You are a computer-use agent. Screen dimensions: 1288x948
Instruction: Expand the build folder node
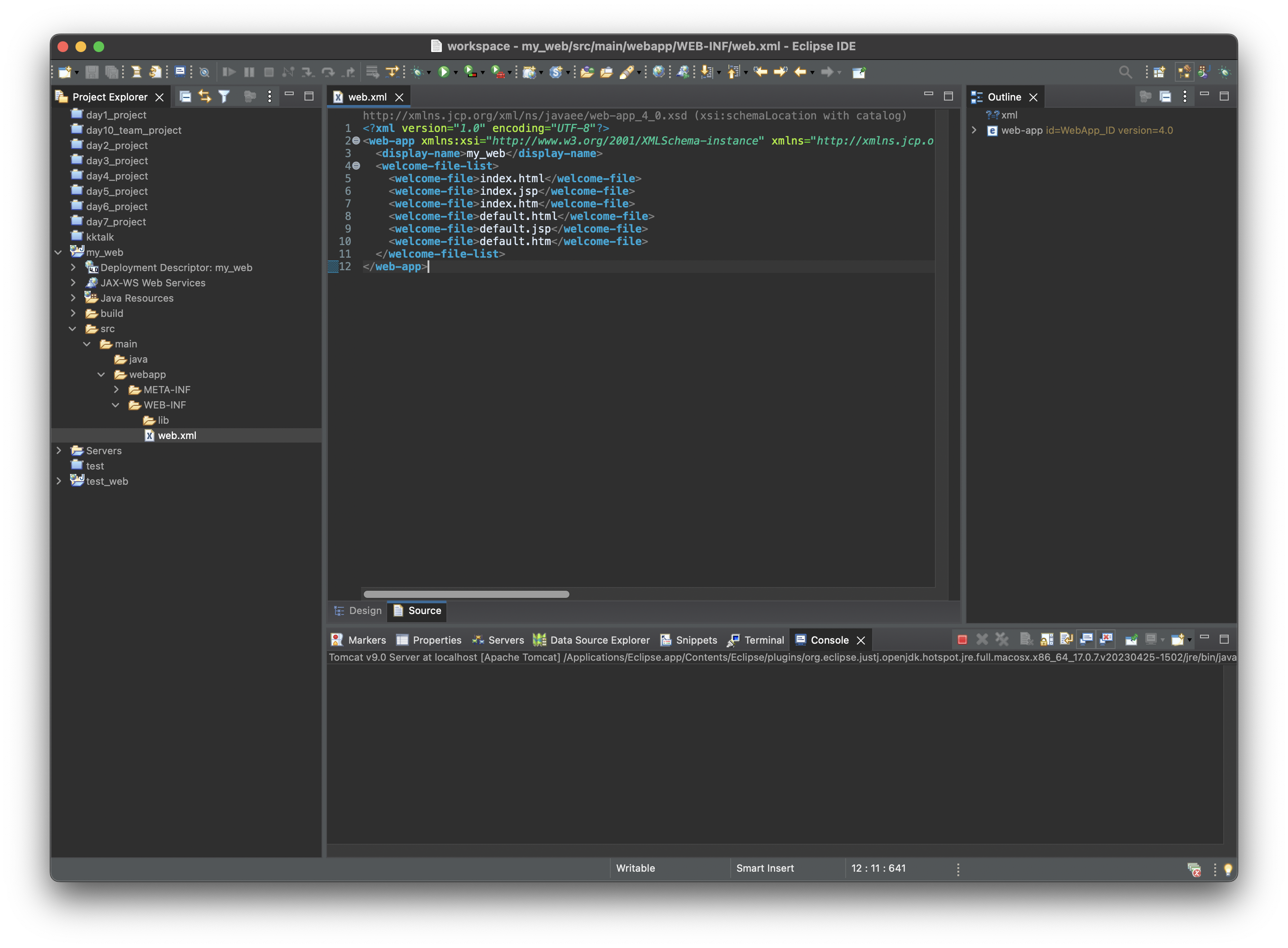coord(73,313)
